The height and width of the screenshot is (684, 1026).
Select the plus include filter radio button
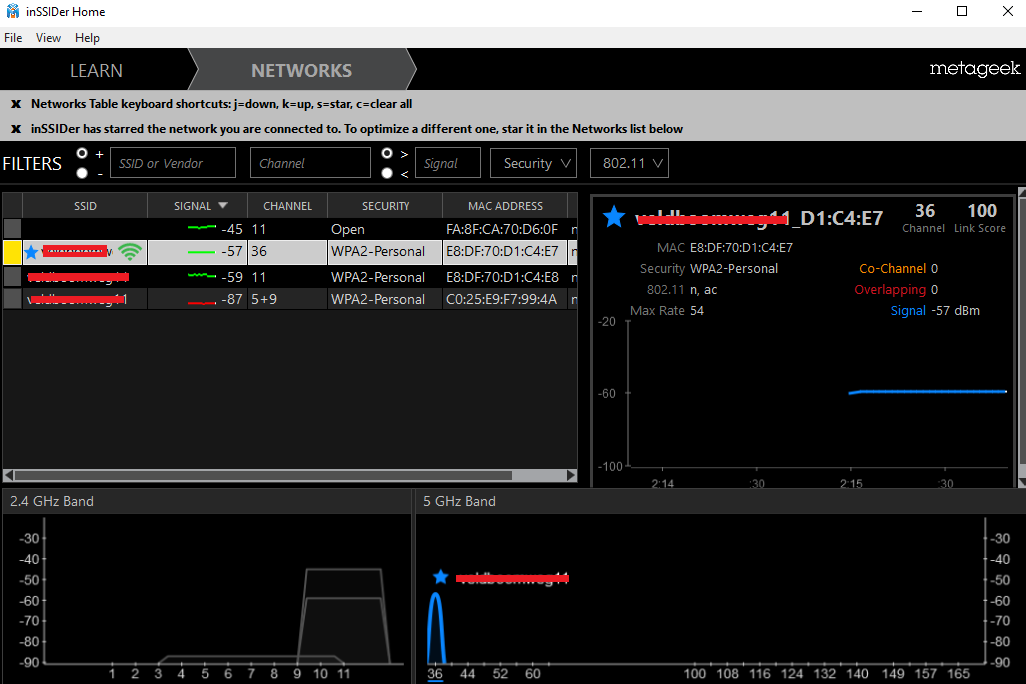tap(82, 153)
